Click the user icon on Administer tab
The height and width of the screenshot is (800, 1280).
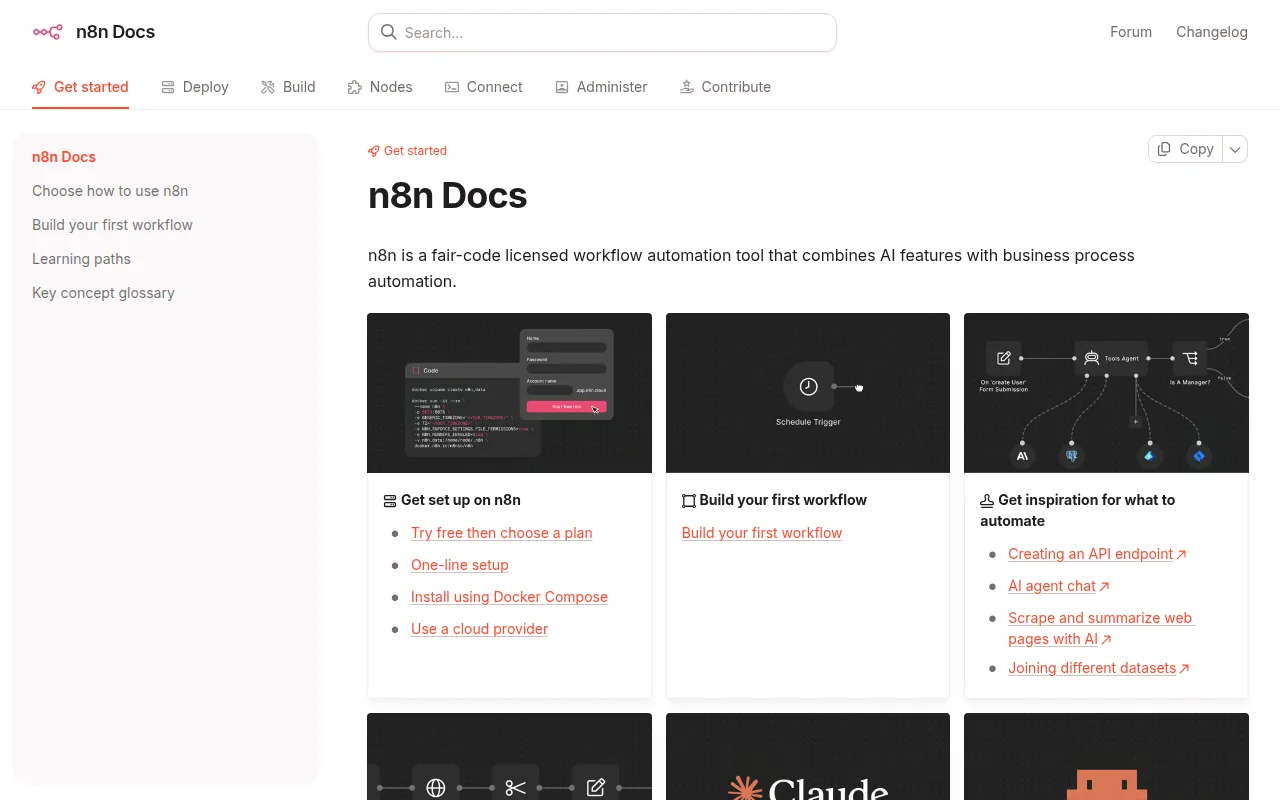point(562,87)
